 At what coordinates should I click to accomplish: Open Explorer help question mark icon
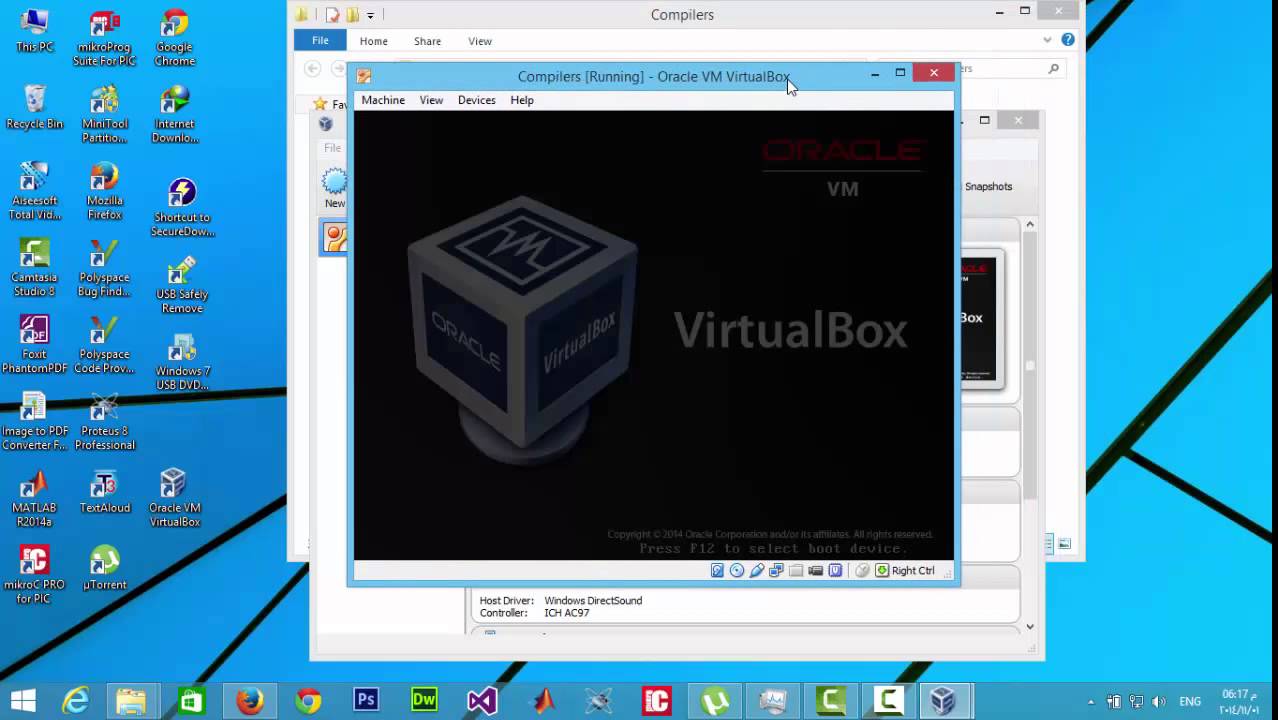1068,40
